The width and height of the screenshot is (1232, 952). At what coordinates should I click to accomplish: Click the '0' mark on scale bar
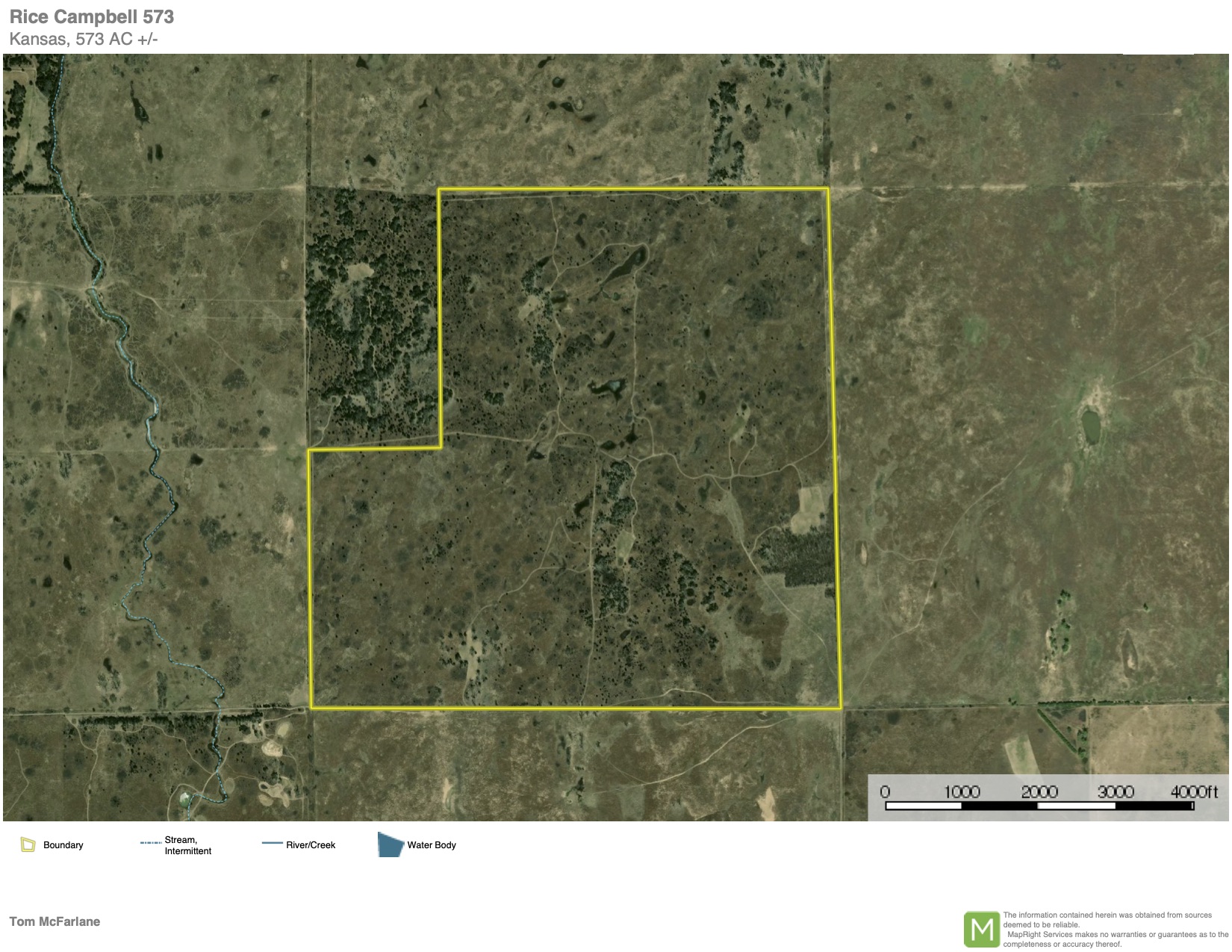point(885,791)
